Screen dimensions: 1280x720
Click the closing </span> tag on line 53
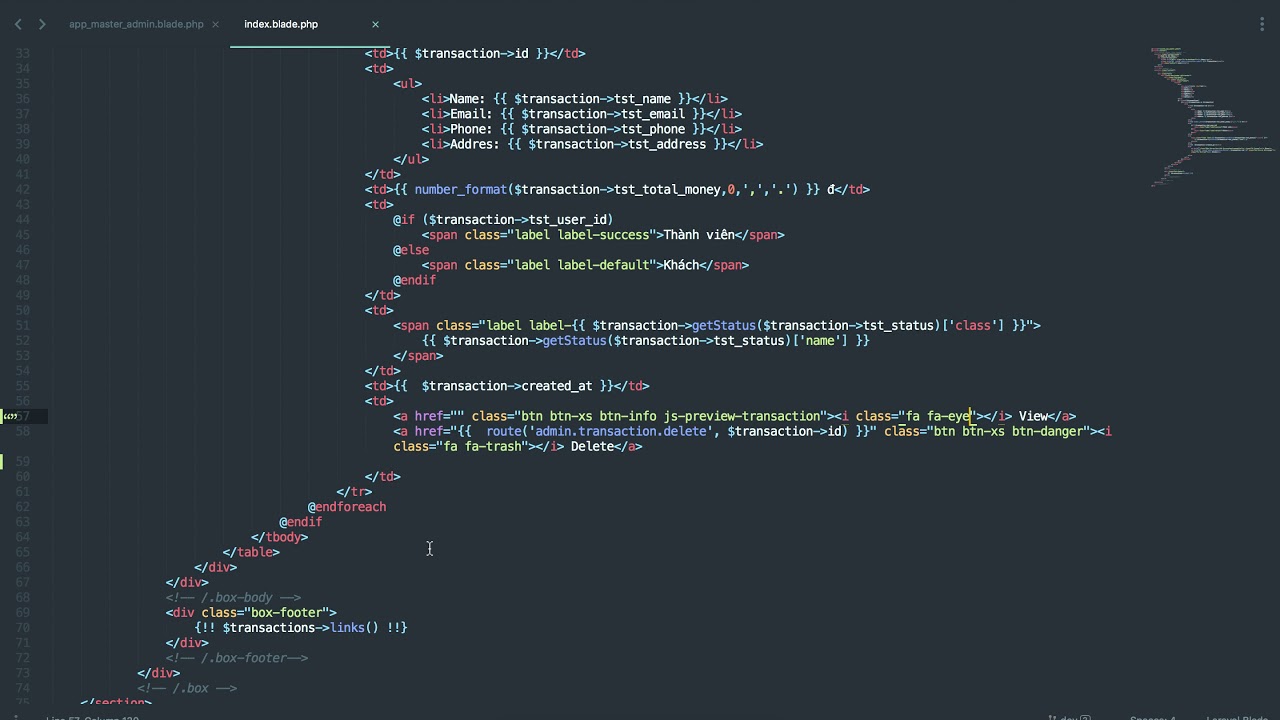coord(418,355)
